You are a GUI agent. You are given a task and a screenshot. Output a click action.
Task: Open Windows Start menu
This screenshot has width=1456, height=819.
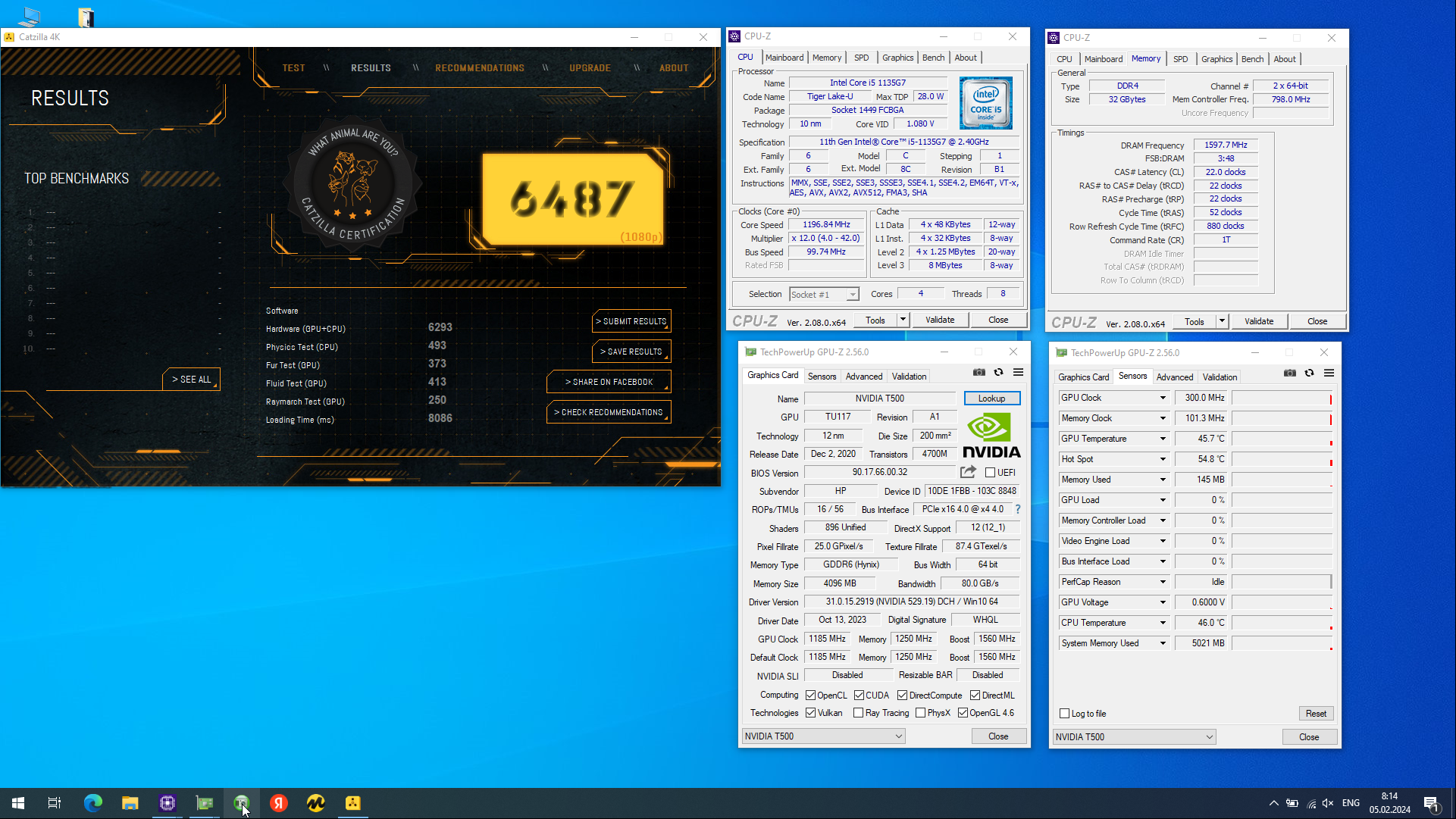(x=18, y=803)
